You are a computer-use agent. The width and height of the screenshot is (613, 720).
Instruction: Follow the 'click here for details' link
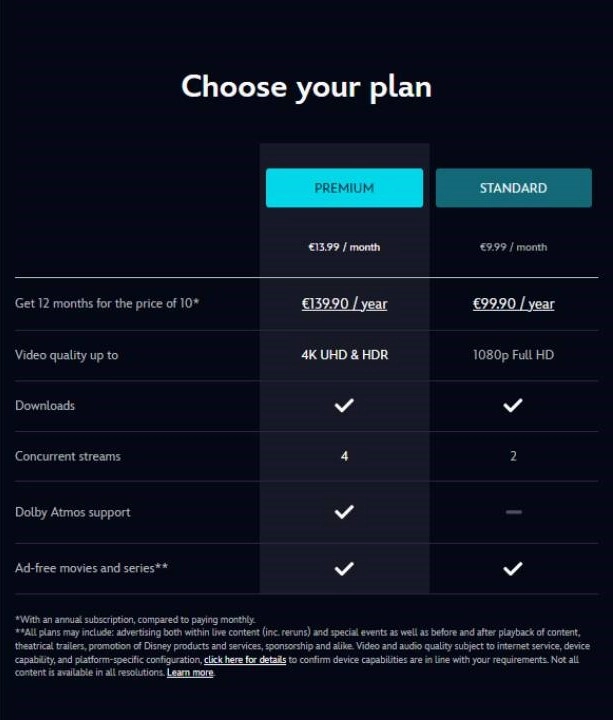[245, 659]
